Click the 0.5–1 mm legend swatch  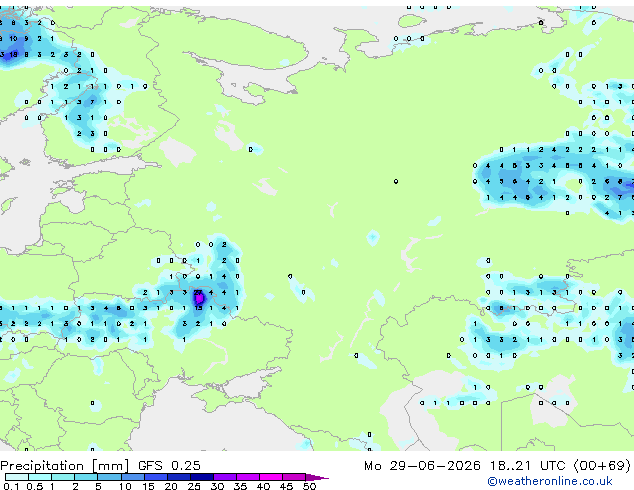point(40,477)
